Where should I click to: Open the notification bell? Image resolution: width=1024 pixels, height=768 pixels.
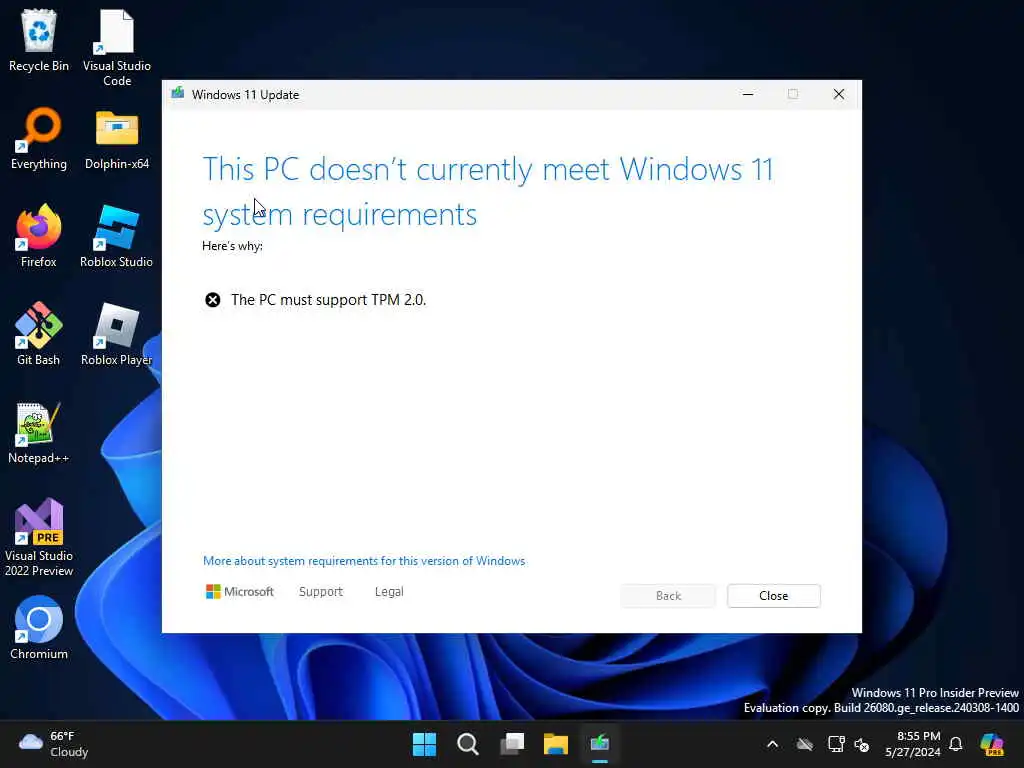point(956,744)
